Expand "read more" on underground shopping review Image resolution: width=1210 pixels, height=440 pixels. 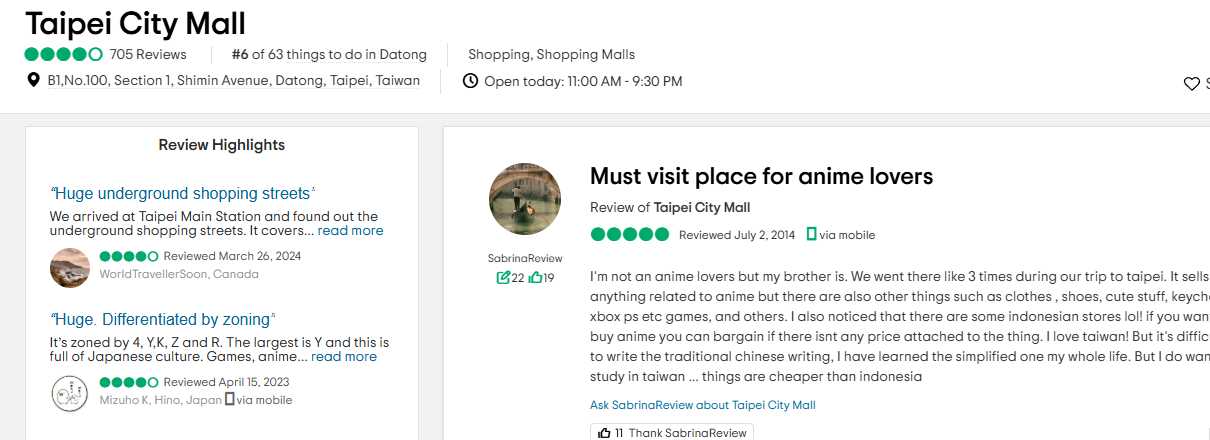pyautogui.click(x=350, y=231)
